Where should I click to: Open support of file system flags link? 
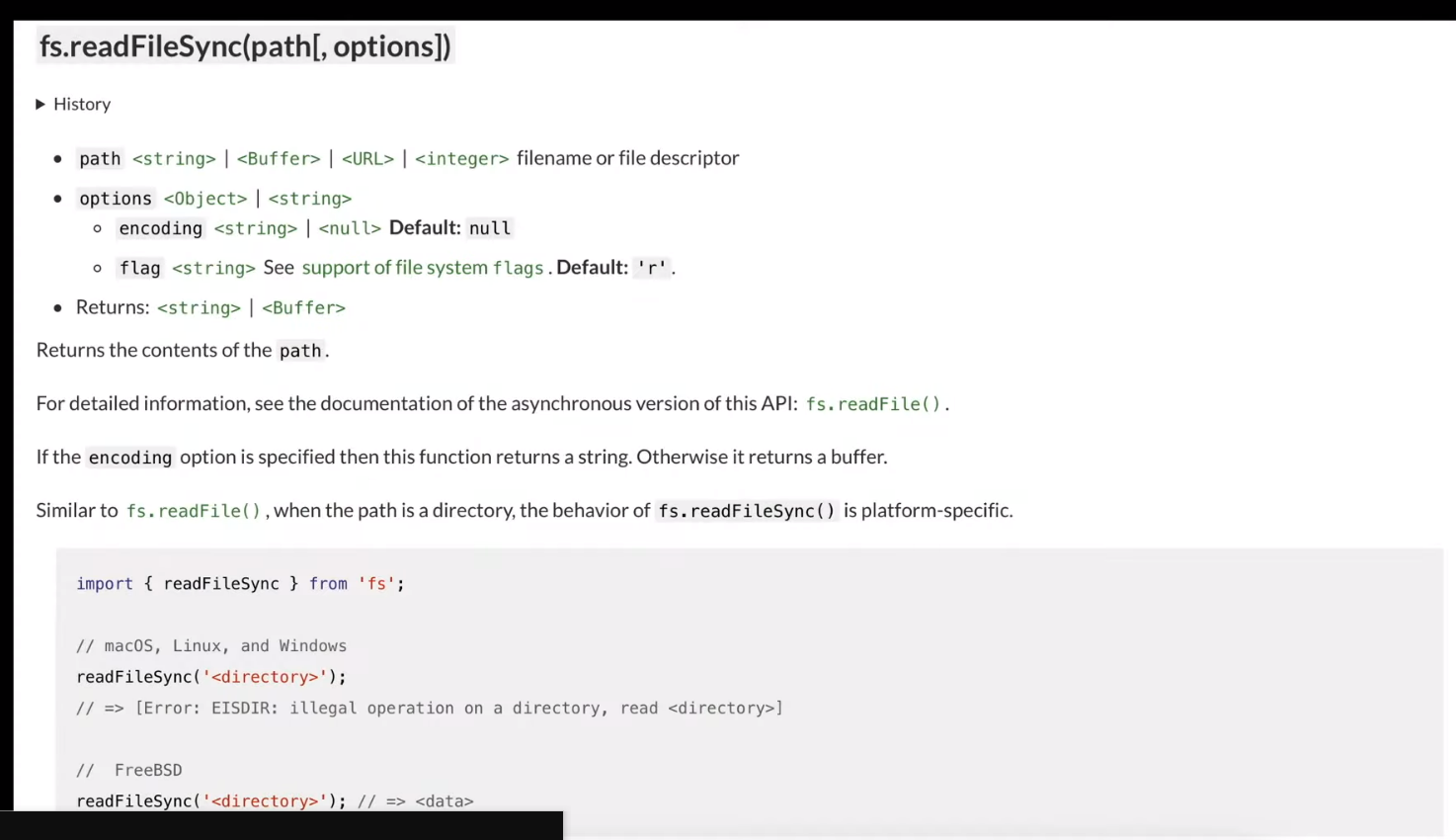pyautogui.click(x=423, y=268)
